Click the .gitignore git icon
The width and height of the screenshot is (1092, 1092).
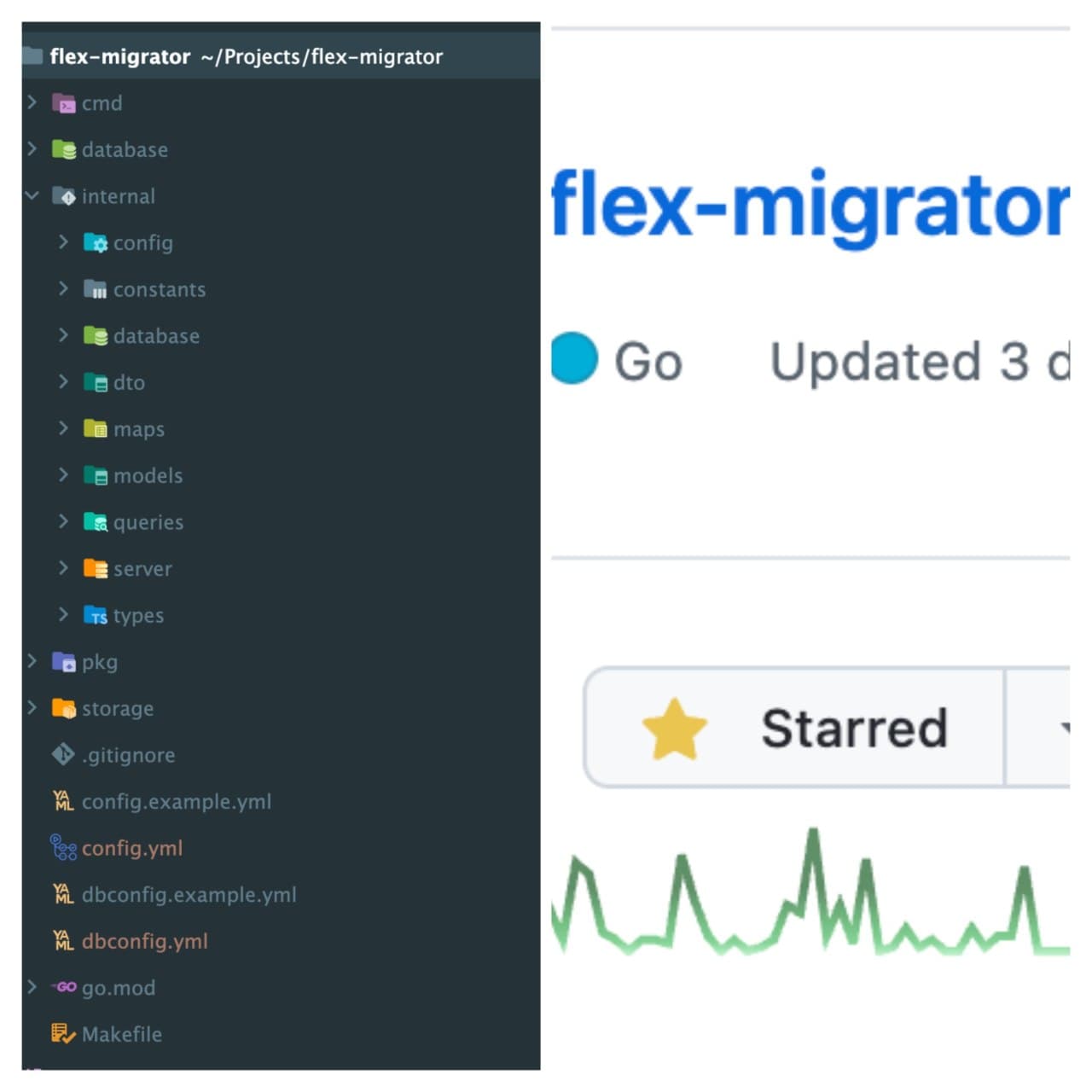[63, 754]
